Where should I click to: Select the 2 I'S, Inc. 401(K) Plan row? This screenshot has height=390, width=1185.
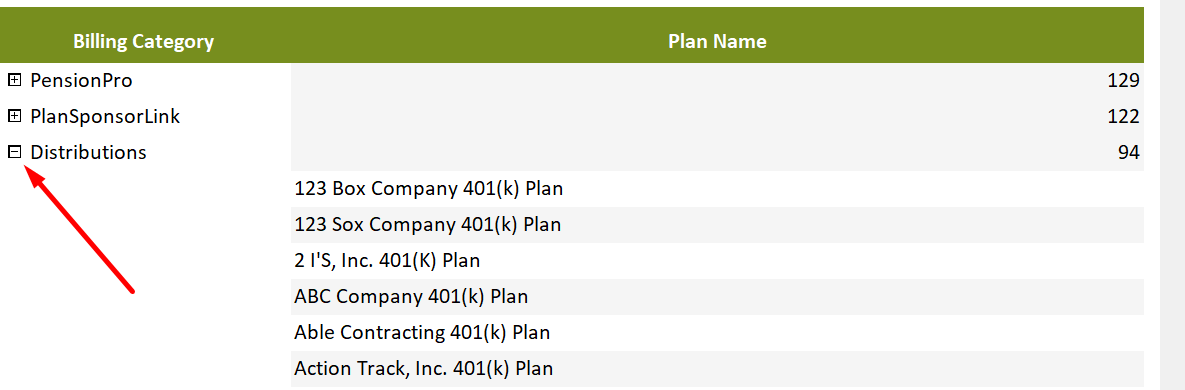coord(717,261)
